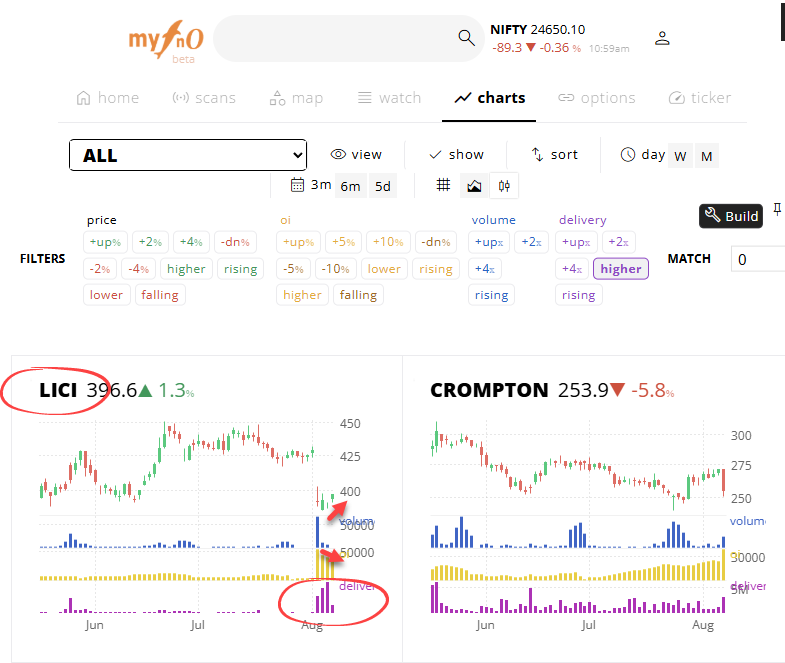Click the myfnO beta logo
785x663 pixels.
[x=166, y=41]
